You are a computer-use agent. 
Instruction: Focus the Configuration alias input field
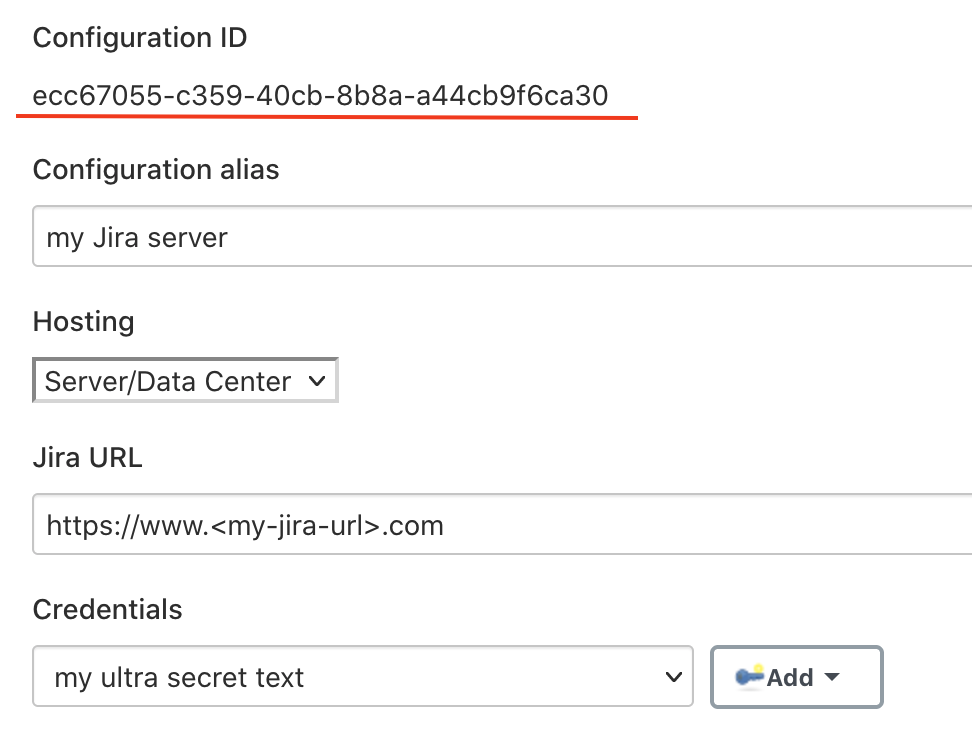pyautogui.click(x=502, y=236)
